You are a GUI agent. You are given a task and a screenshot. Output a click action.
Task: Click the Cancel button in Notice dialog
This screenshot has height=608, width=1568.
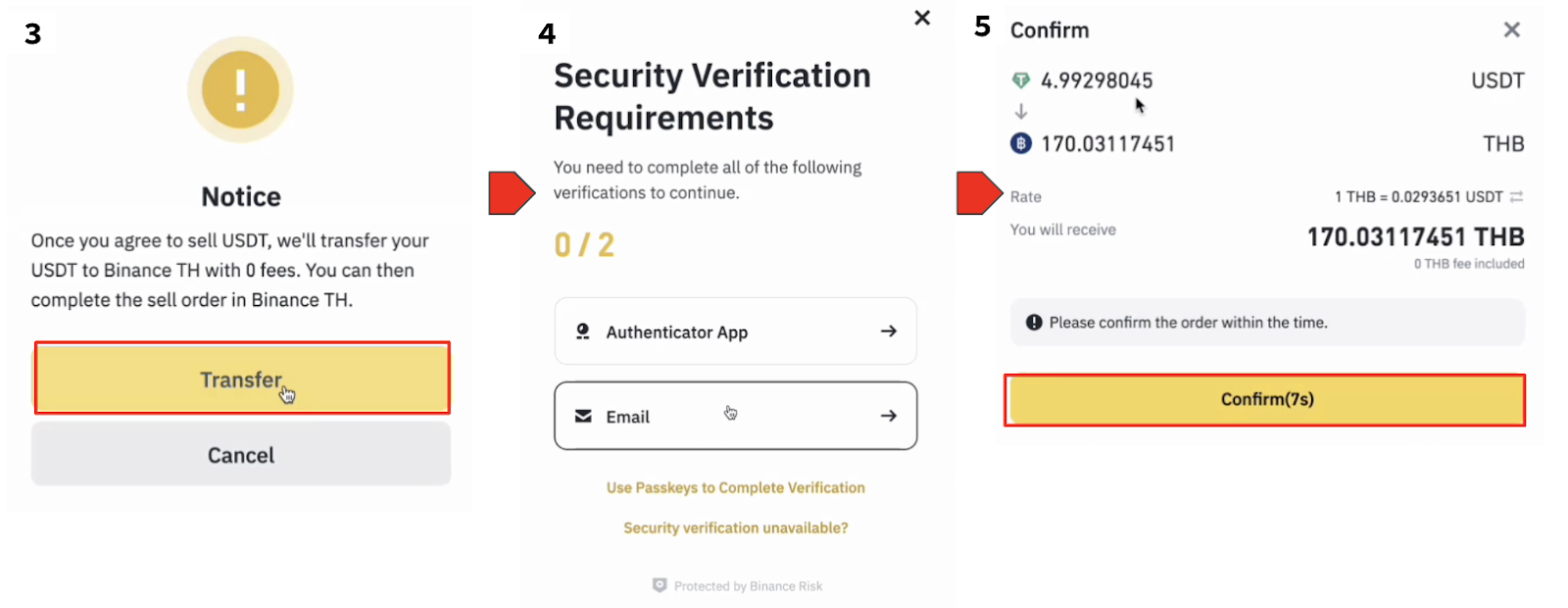(x=241, y=455)
